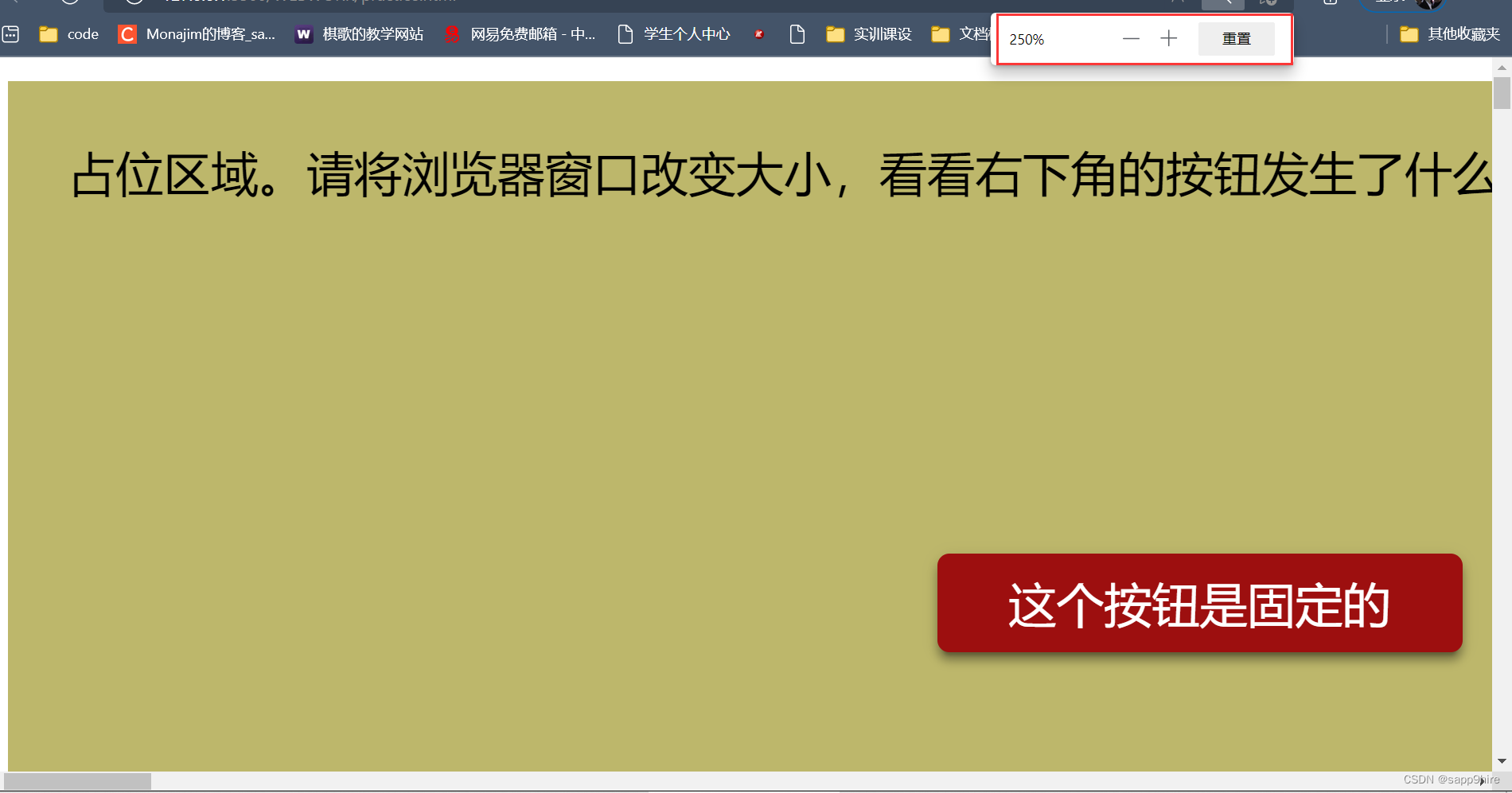The image size is (1512, 793).
Task: Click the horizontal scrollbar at the page bottom
Action: pyautogui.click(x=76, y=781)
